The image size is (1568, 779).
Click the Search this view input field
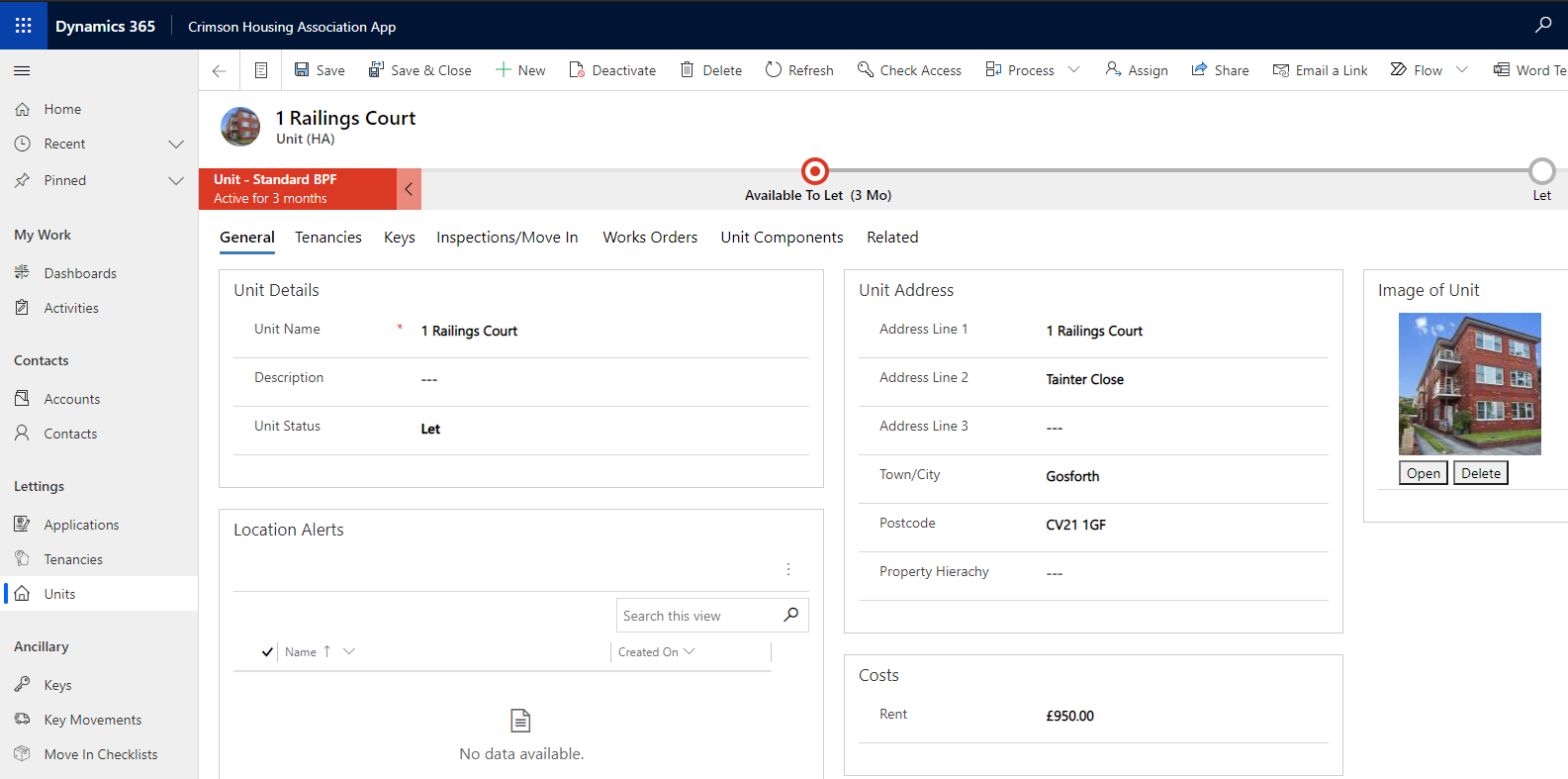coord(697,616)
